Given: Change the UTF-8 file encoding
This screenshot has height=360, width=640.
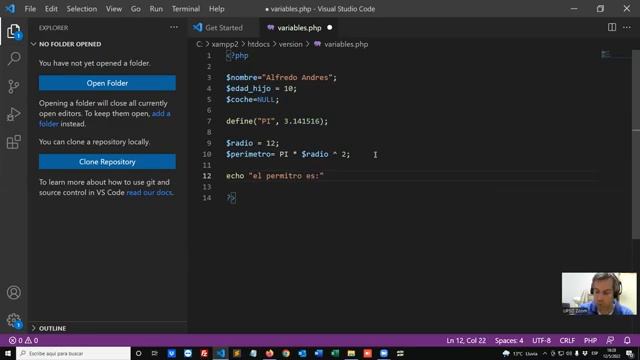Looking at the screenshot, I should coord(541,340).
